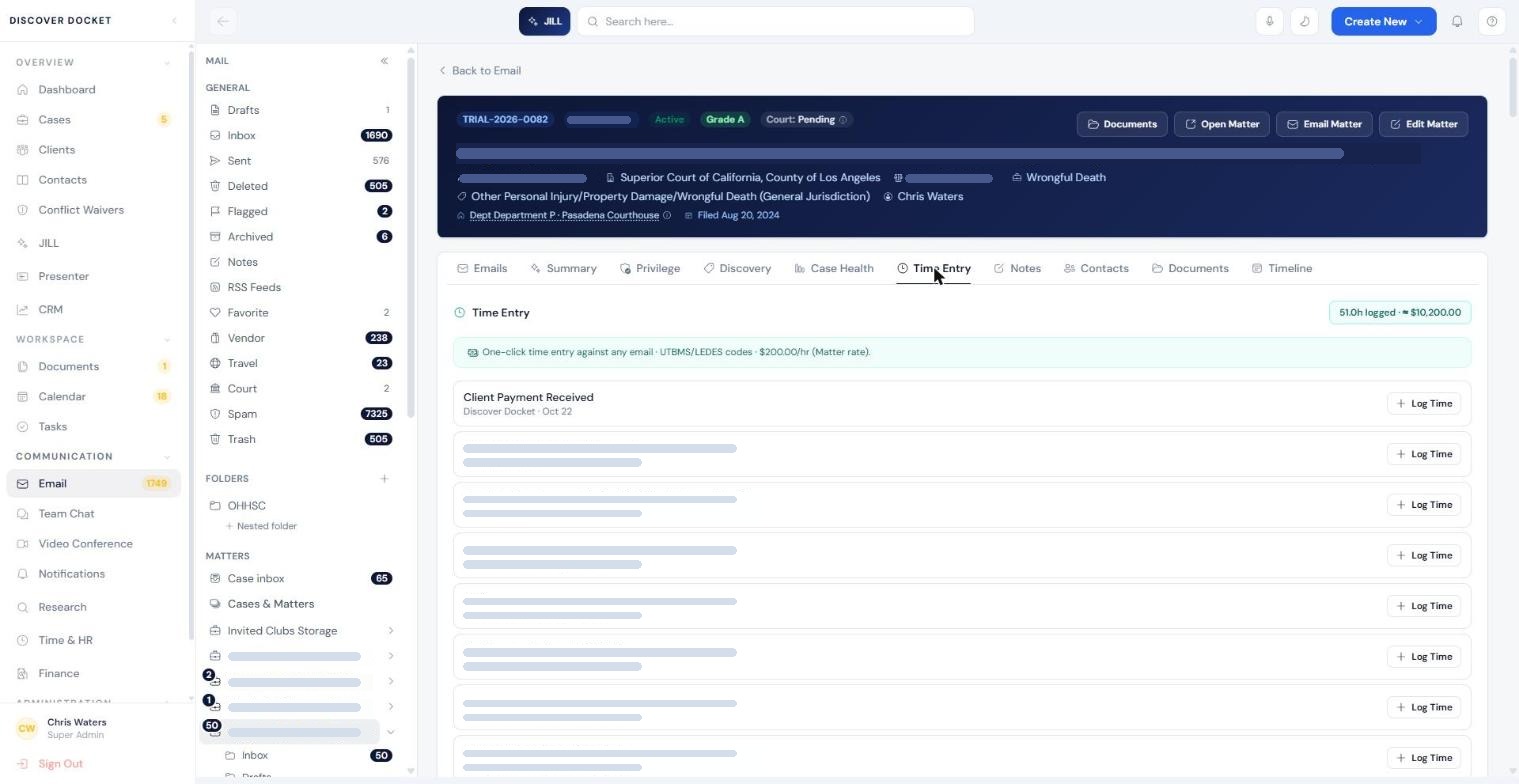The width and height of the screenshot is (1519, 784).
Task: Click the Nested folder link under OHHSC
Action: coord(261,526)
